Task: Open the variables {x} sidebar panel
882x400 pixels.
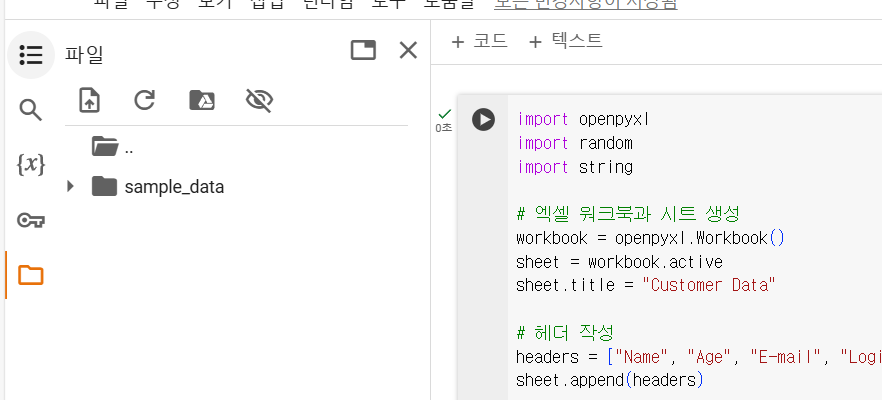Action: [31, 164]
